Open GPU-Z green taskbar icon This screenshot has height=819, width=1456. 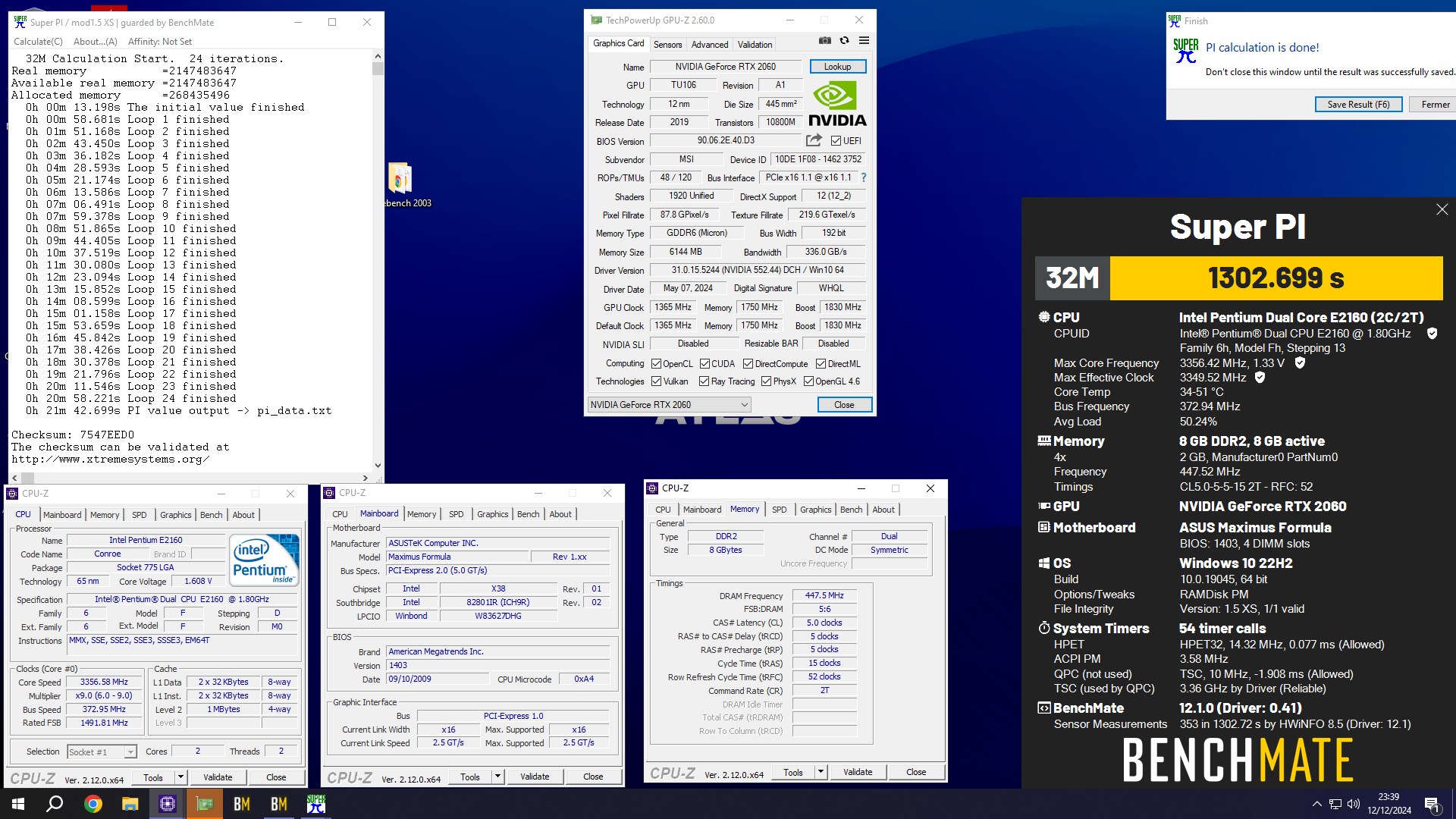pyautogui.click(x=205, y=804)
